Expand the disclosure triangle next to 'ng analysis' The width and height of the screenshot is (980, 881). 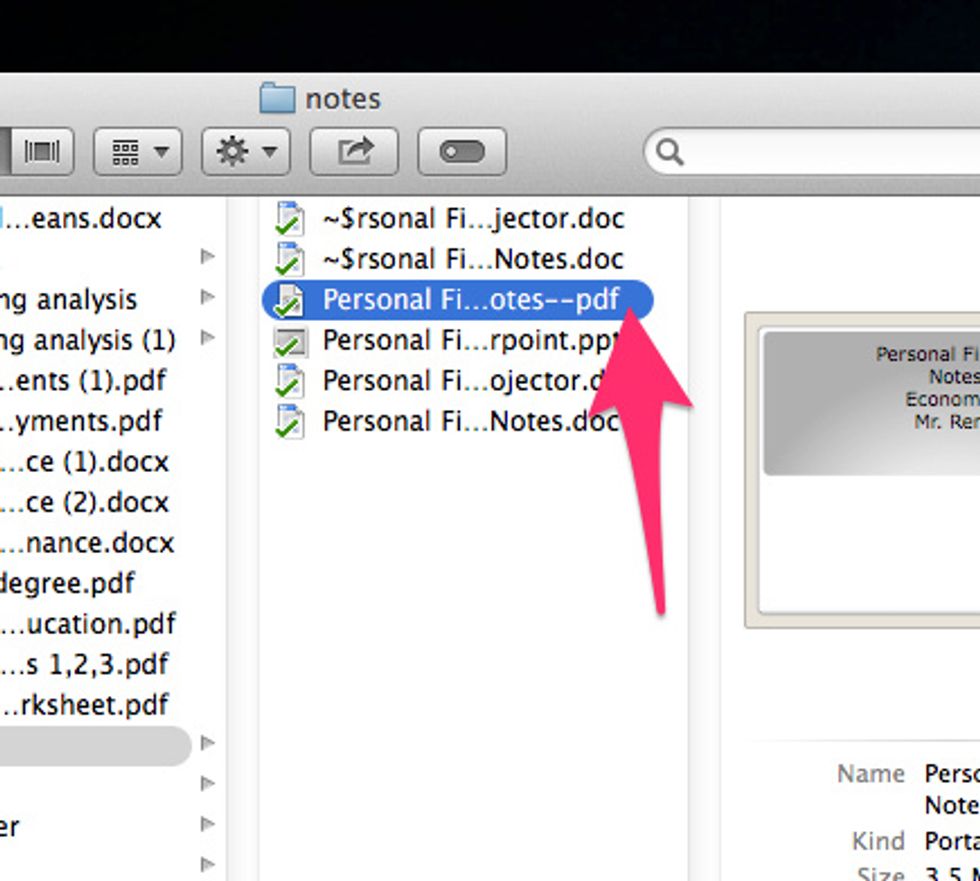[208, 297]
